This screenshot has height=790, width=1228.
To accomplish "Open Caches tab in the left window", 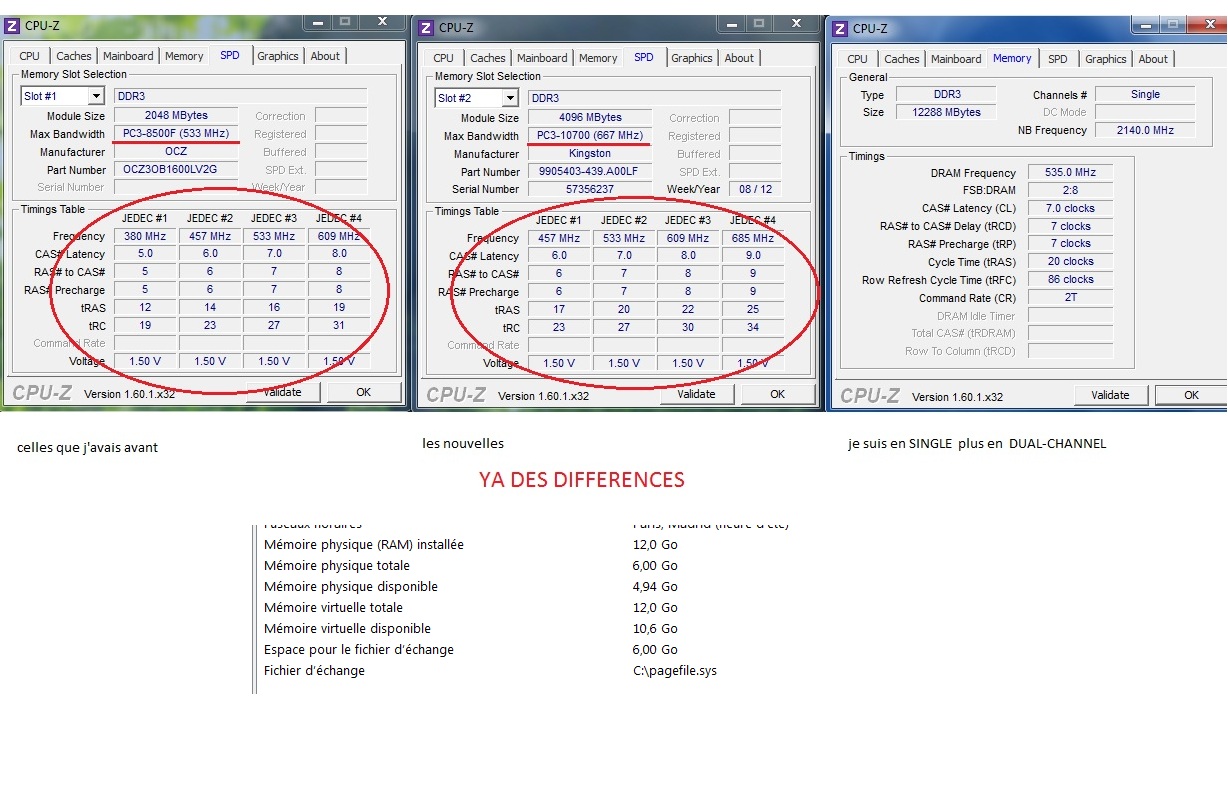I will 74,56.
